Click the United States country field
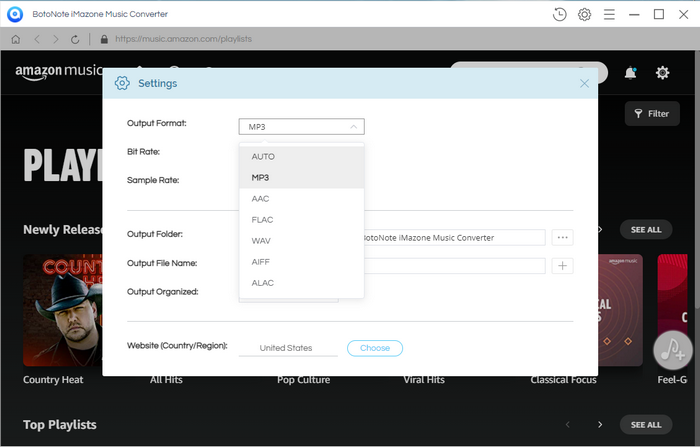The width and height of the screenshot is (700, 447). tap(288, 348)
